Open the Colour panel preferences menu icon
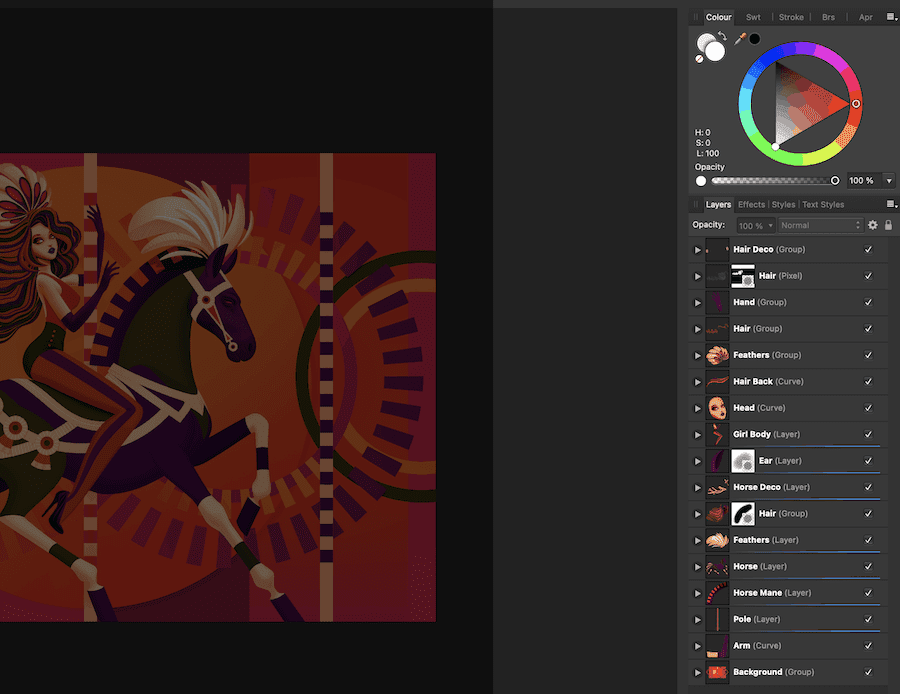The height and width of the screenshot is (694, 900). coord(889,17)
